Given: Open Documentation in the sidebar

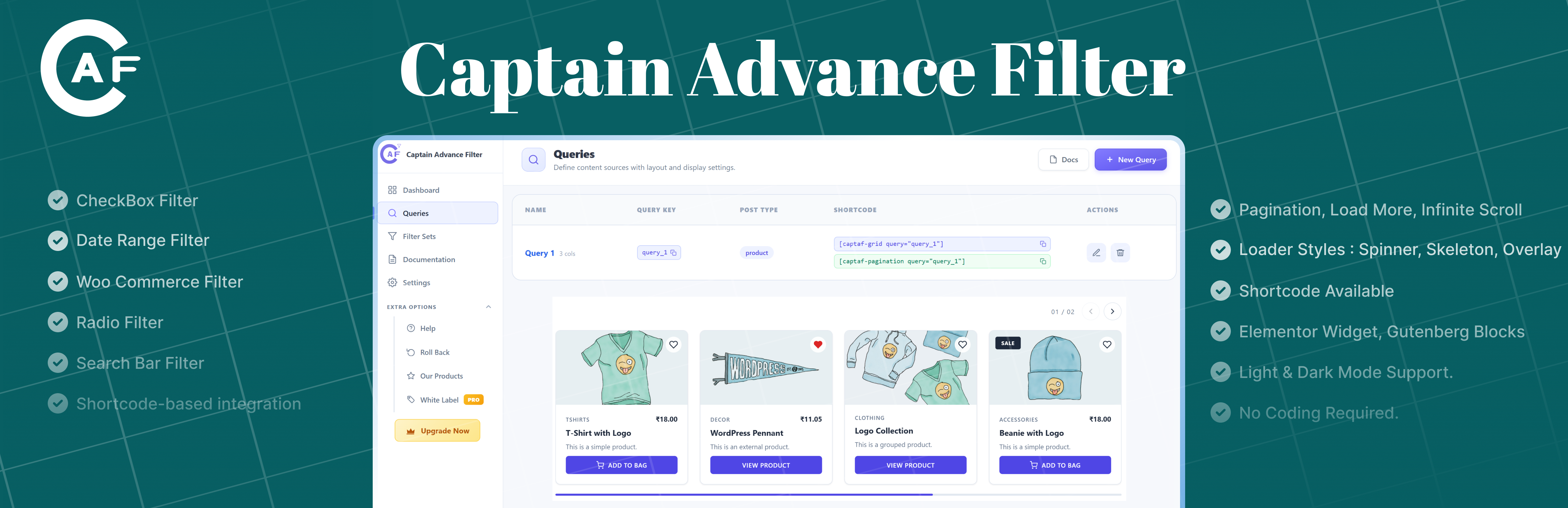Looking at the screenshot, I should tap(438, 259).
